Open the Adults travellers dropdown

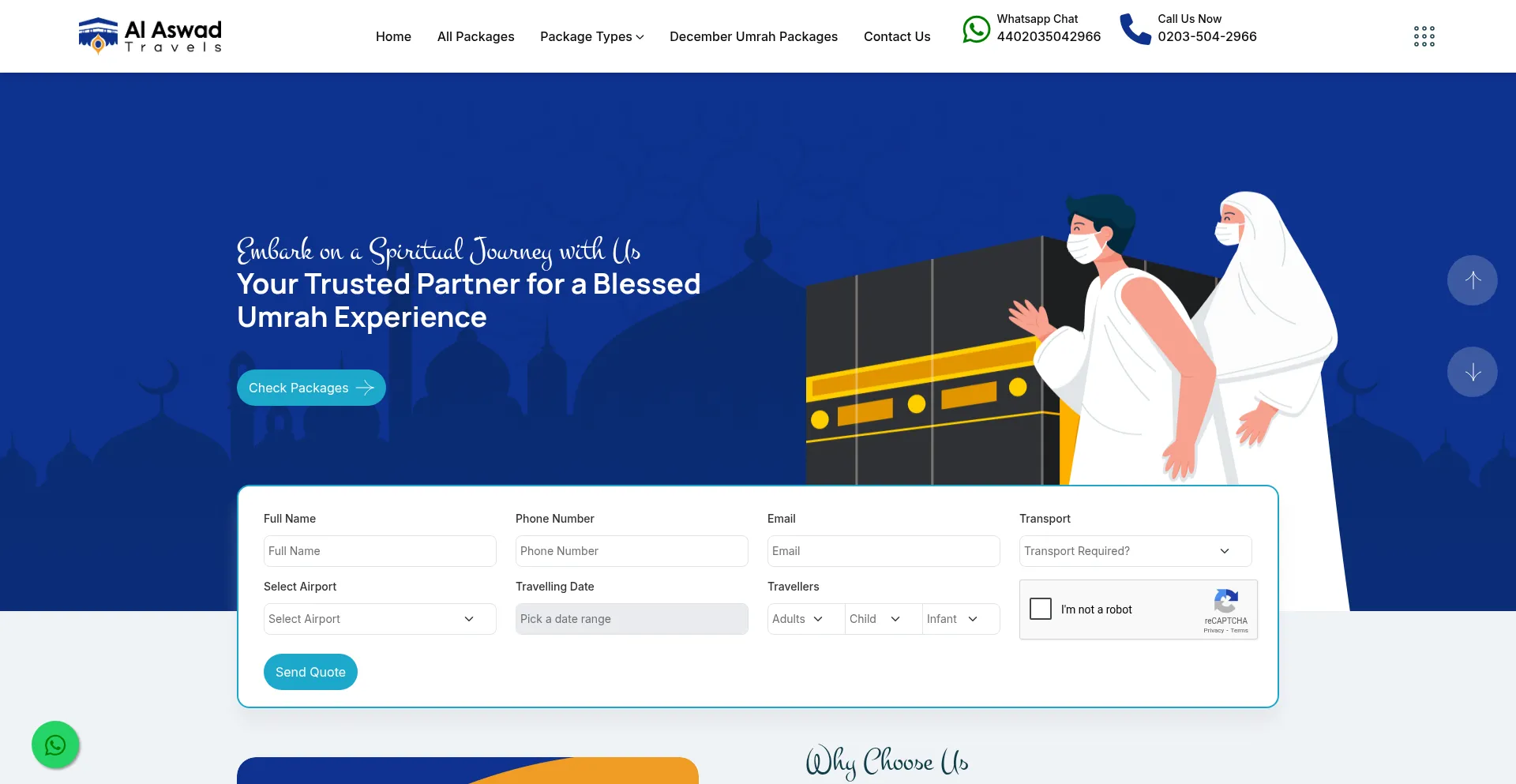pyautogui.click(x=805, y=619)
